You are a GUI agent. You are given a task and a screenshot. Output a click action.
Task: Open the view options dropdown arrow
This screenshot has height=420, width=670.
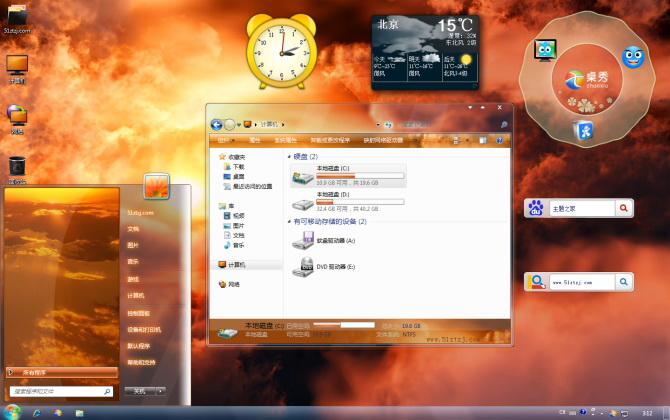(467, 140)
